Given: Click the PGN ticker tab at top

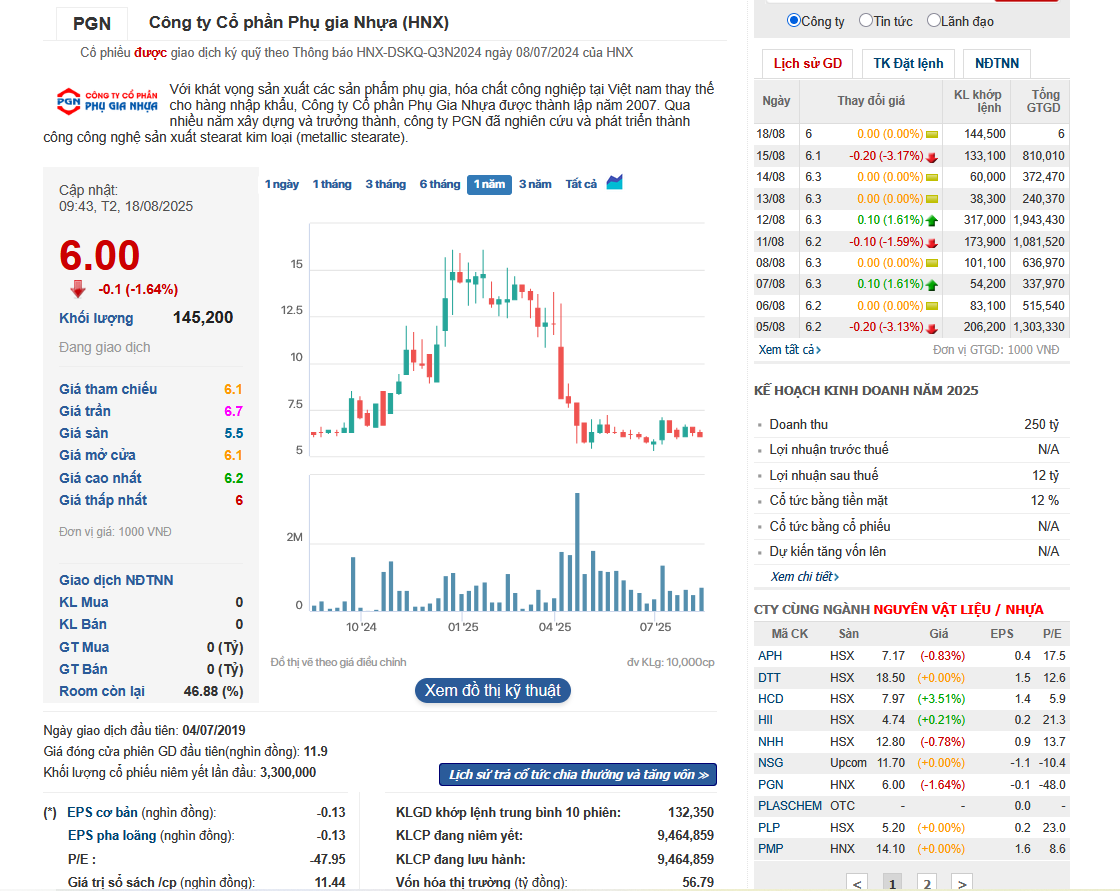Looking at the screenshot, I should tap(92, 24).
